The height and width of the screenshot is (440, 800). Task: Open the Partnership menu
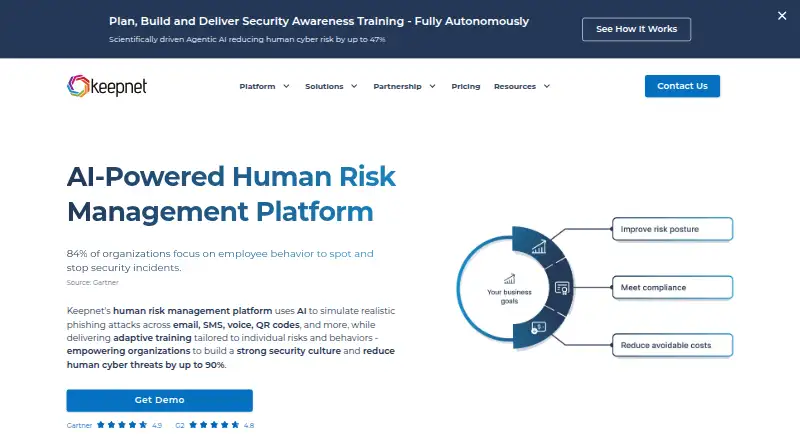pyautogui.click(x=397, y=86)
